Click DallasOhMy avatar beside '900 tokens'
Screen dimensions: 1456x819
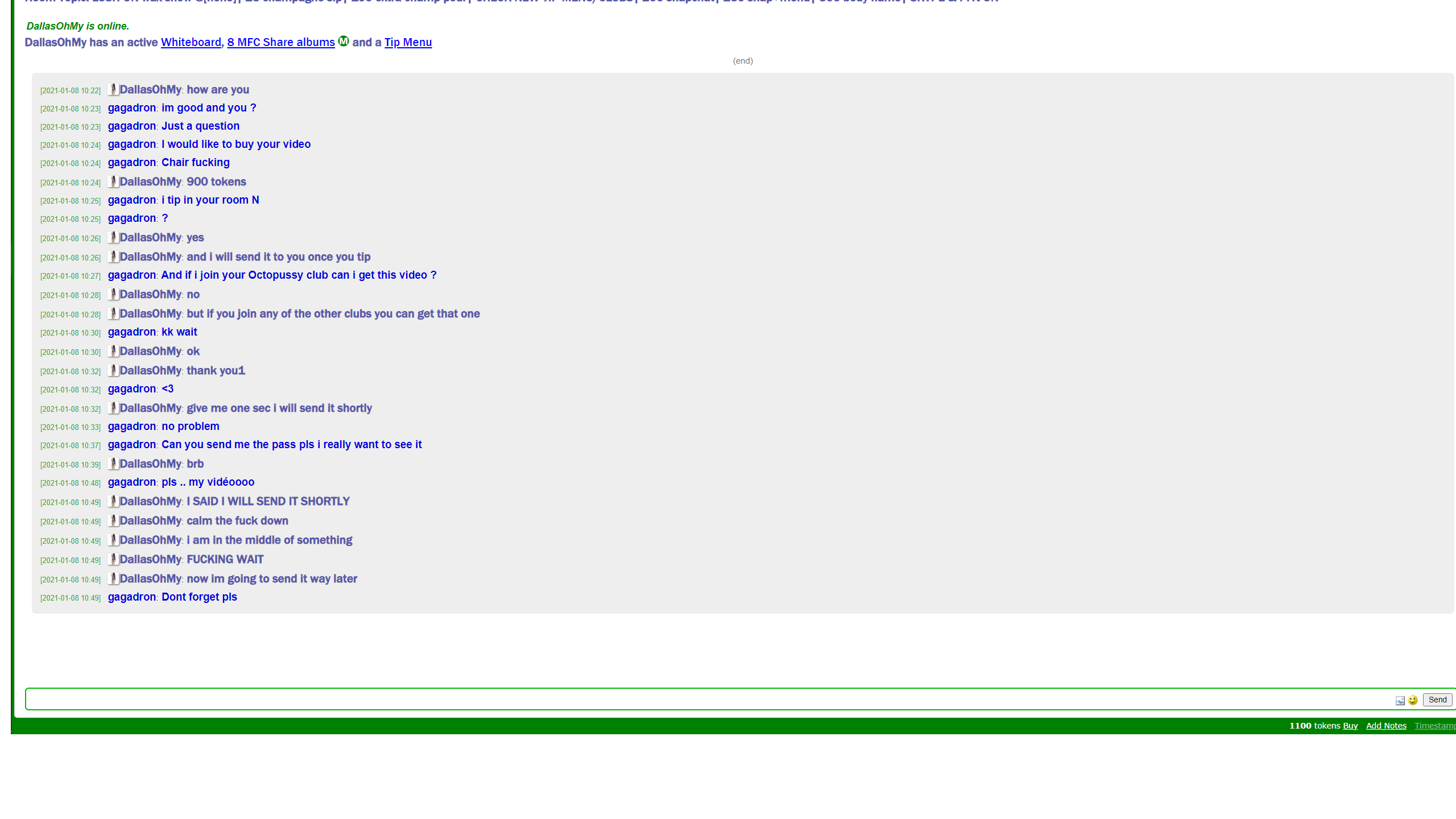(x=113, y=181)
